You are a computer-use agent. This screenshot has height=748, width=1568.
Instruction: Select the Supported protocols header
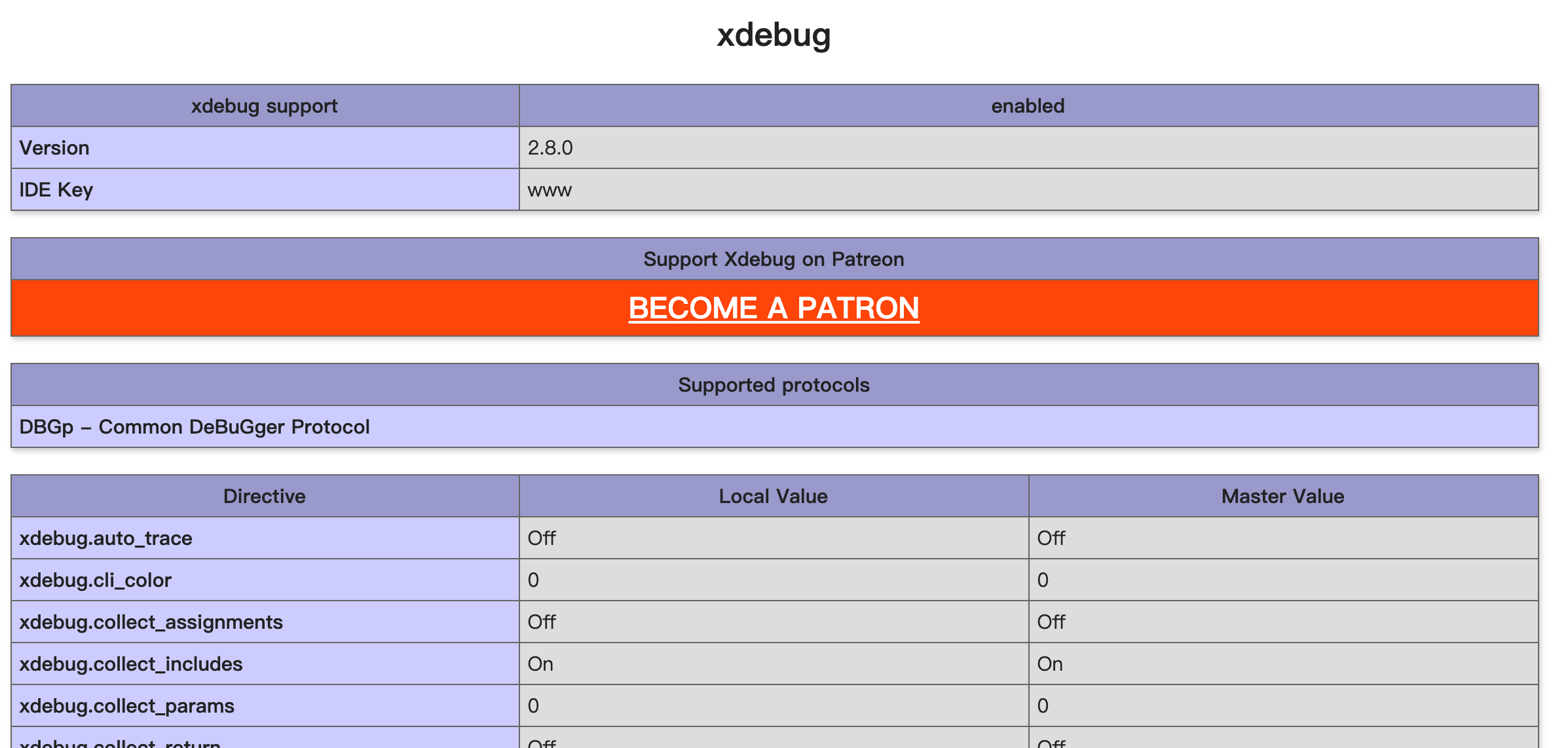(x=774, y=384)
